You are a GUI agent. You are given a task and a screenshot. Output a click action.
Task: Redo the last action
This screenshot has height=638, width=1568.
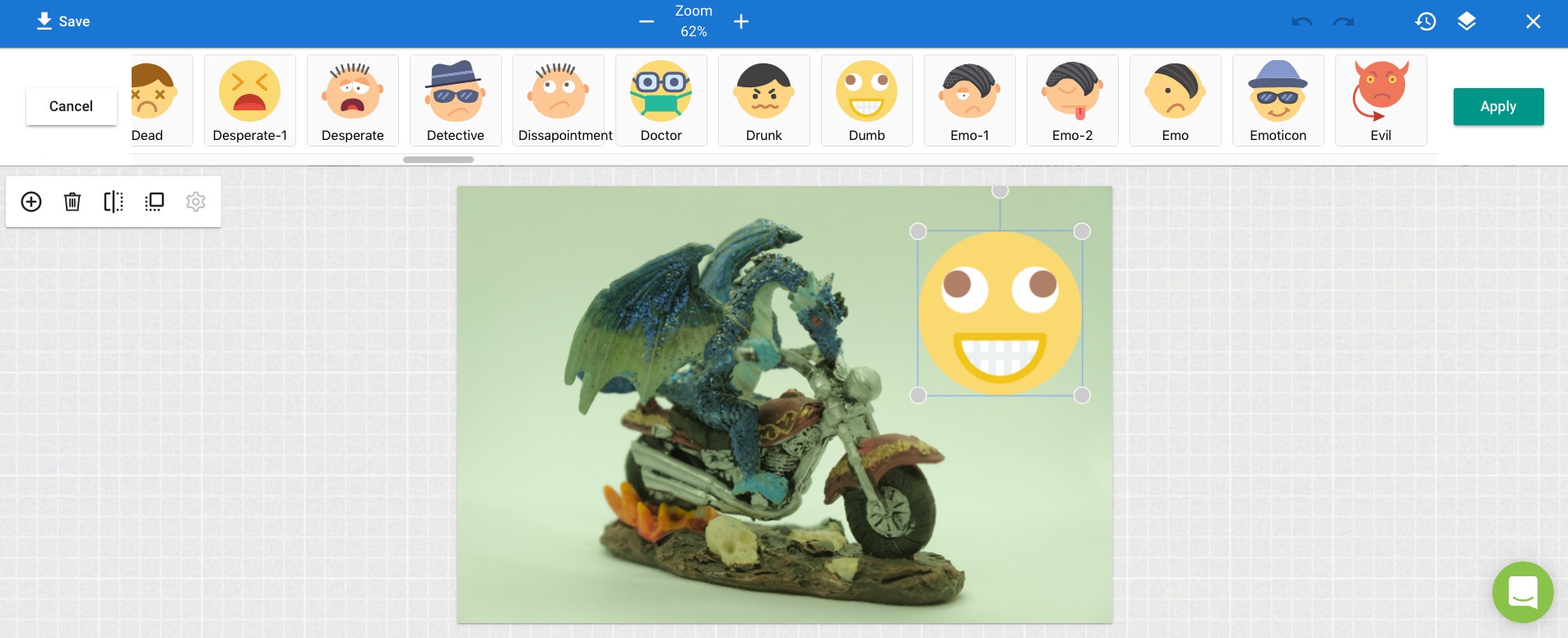point(1343,21)
